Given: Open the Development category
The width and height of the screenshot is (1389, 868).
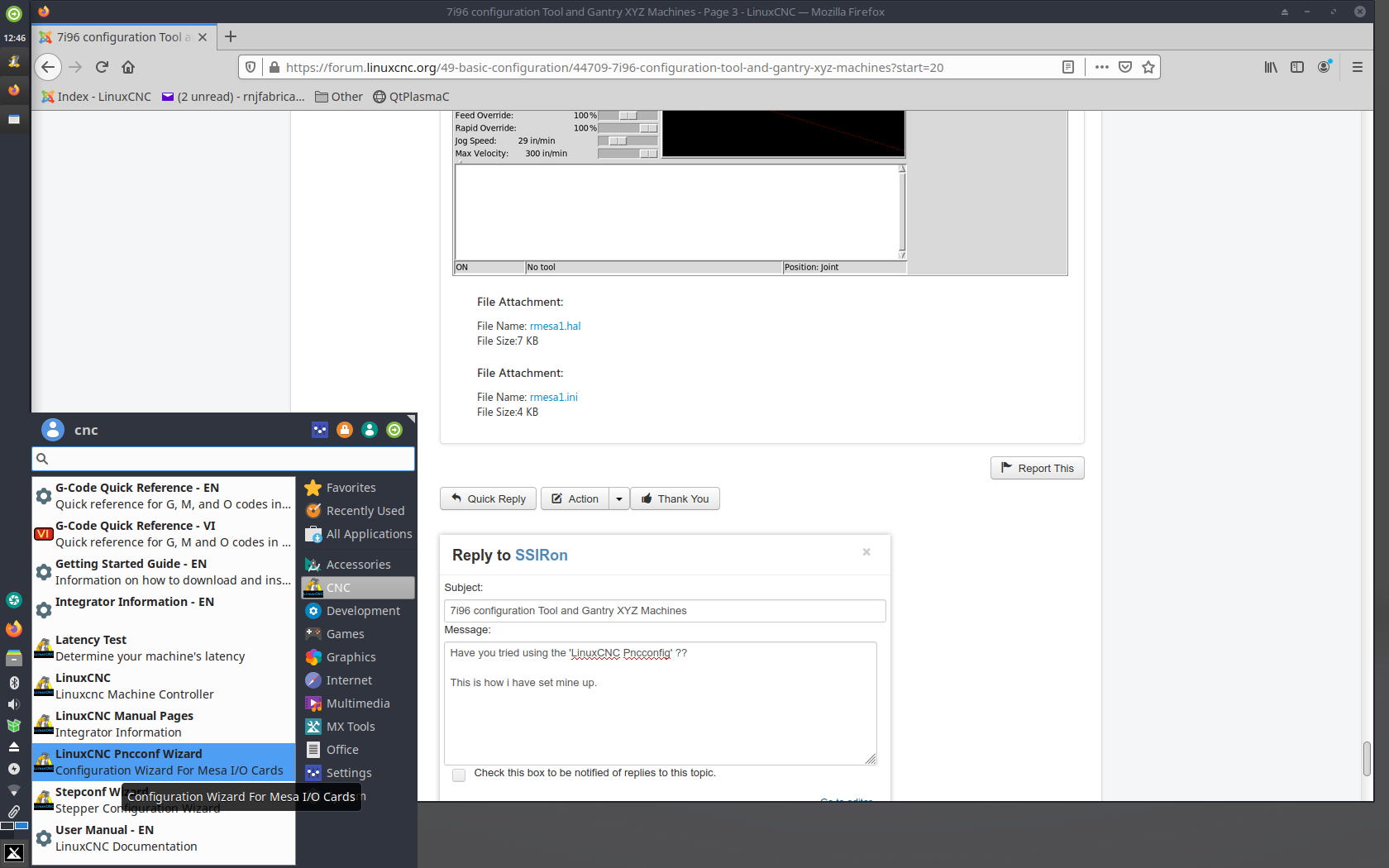Looking at the screenshot, I should coord(358,611).
